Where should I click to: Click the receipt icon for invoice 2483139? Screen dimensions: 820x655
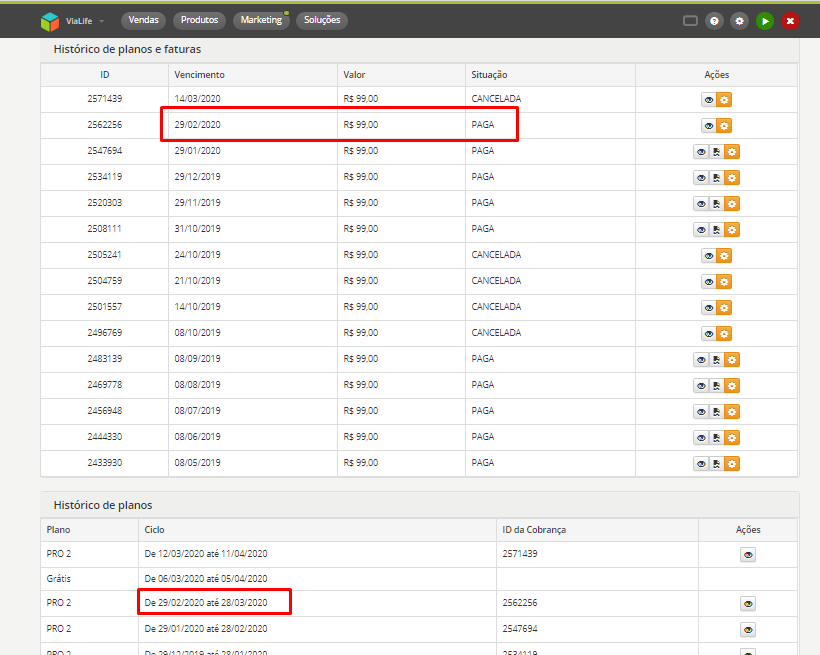tap(716, 360)
